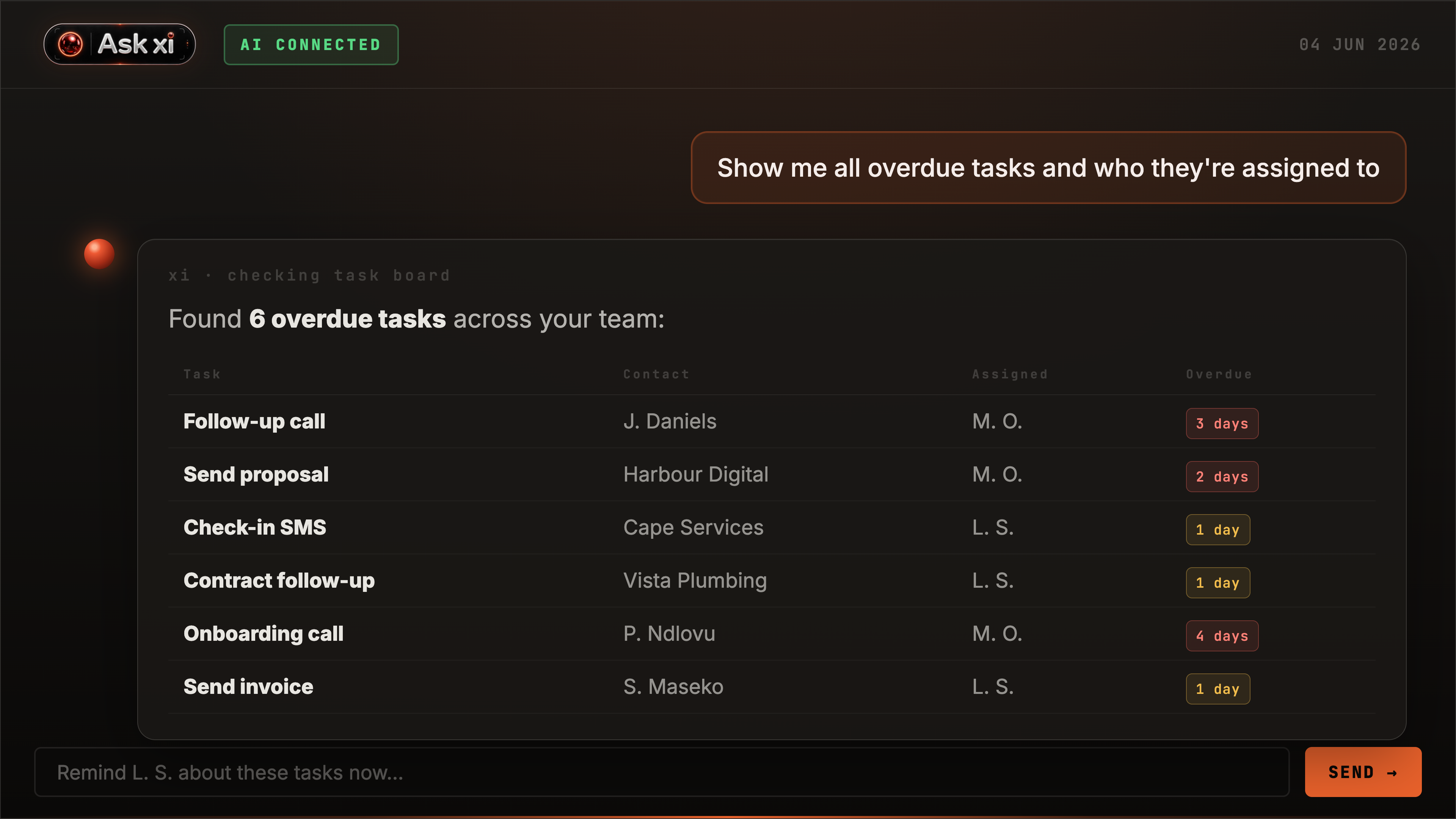Viewport: 1456px width, 819px height.
Task: Open the Onboarding call task
Action: tap(264, 634)
